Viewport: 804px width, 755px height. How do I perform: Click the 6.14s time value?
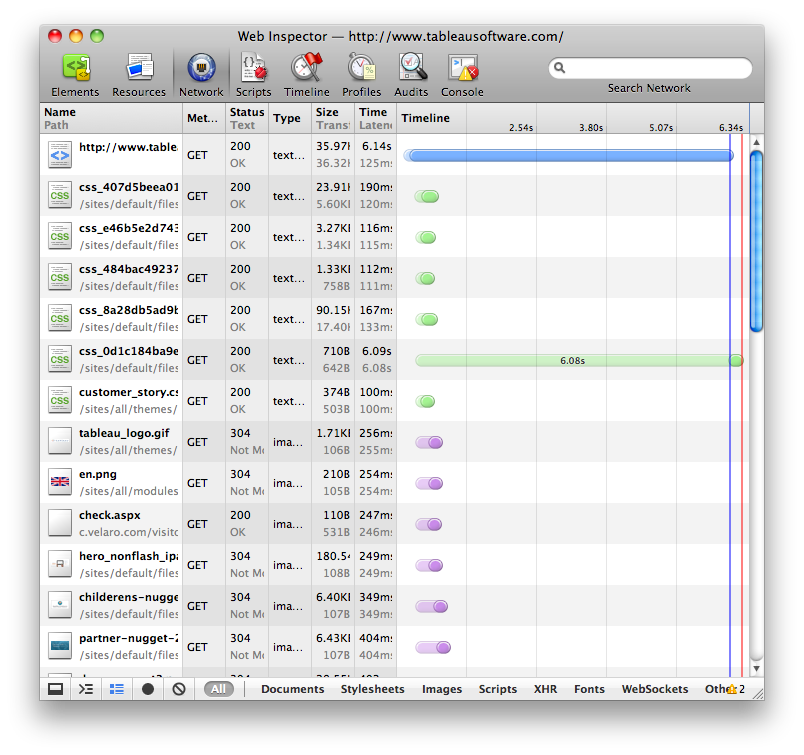pos(377,146)
